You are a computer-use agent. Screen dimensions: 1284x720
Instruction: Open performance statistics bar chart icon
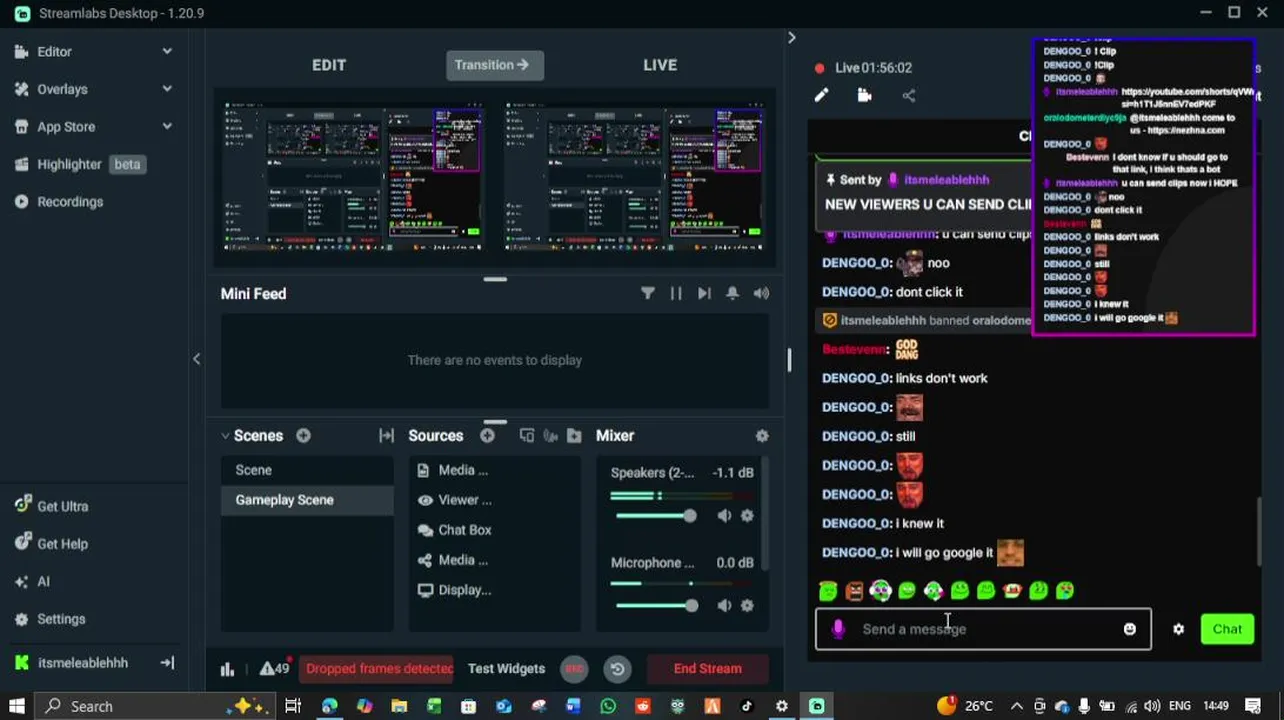tap(227, 669)
